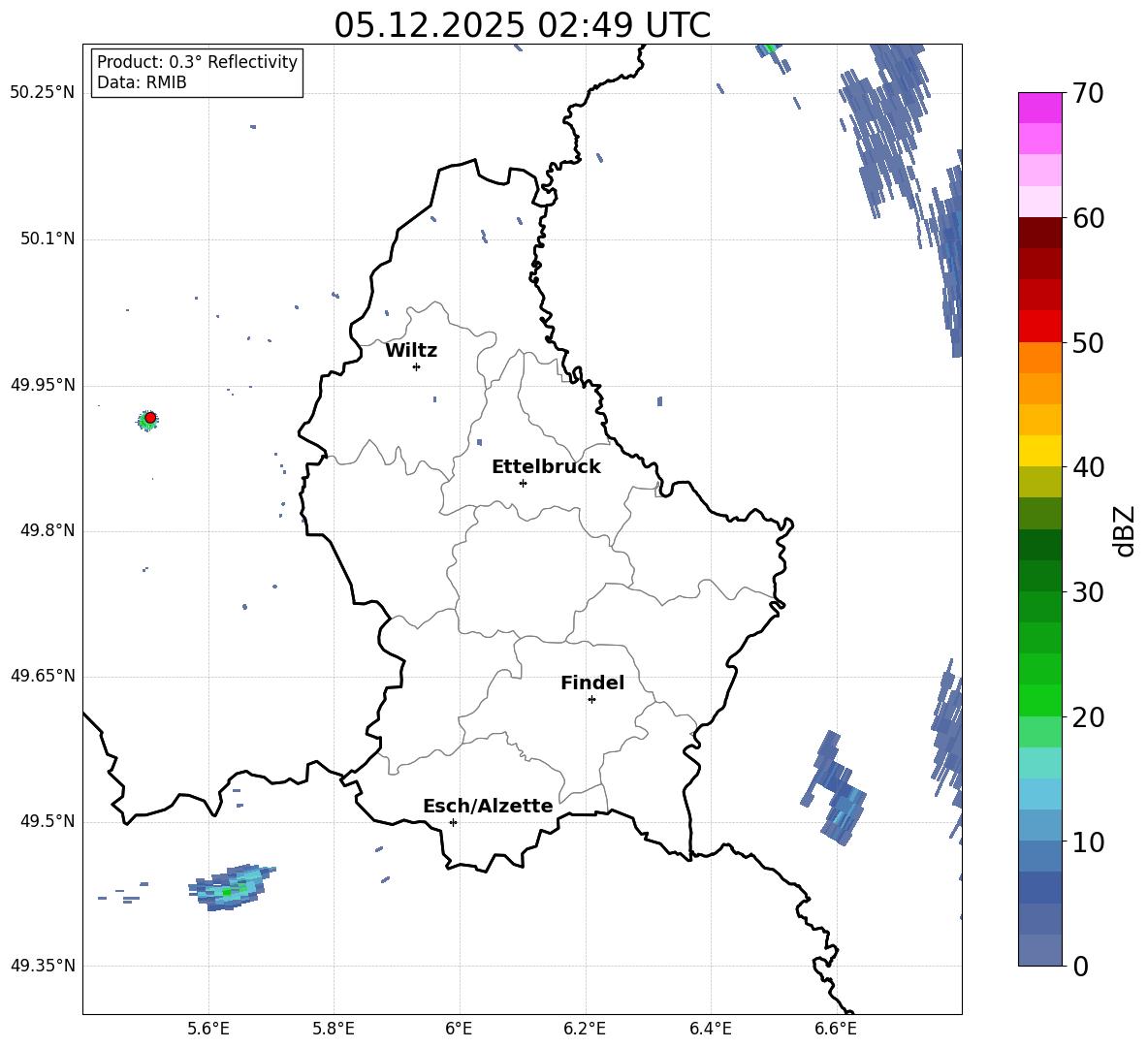The image size is (1148, 1048).
Task: Click the 49.35°N latitude label
Action: tap(43, 966)
